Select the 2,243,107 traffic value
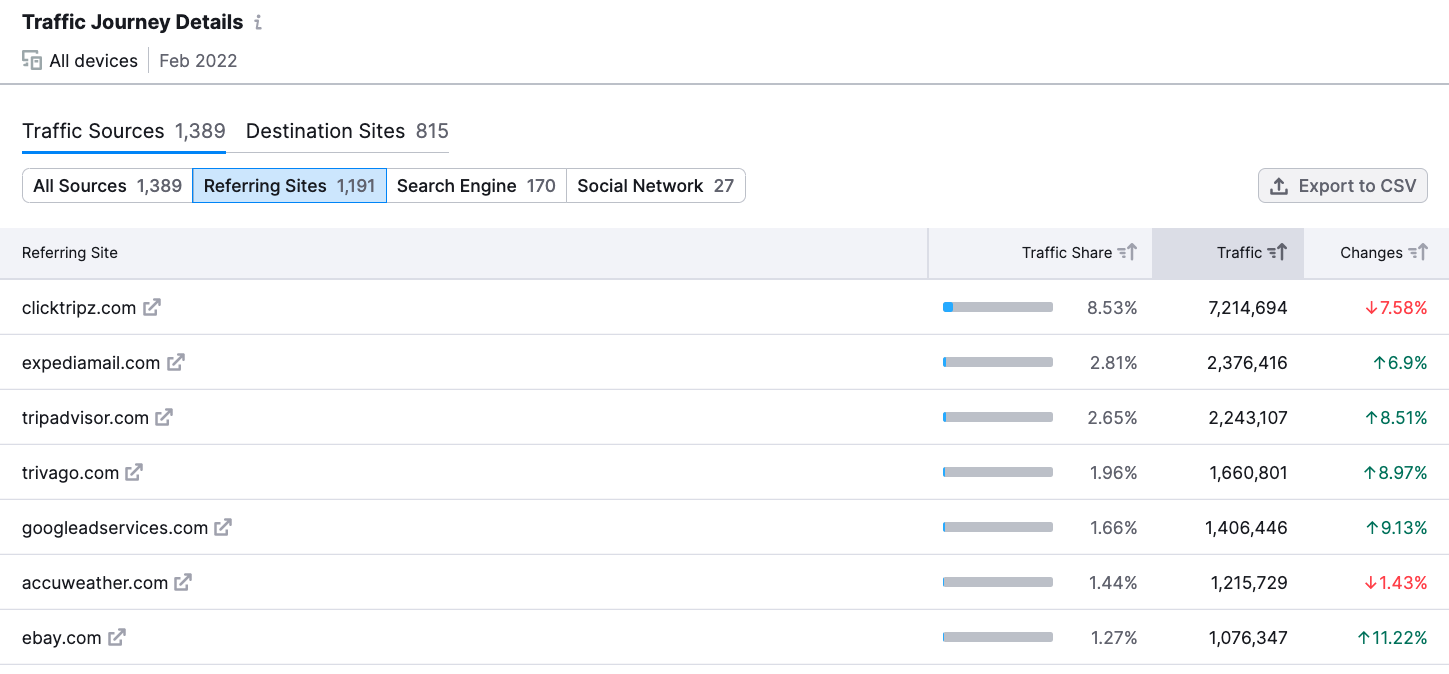The image size is (1449, 674). [x=1248, y=418]
